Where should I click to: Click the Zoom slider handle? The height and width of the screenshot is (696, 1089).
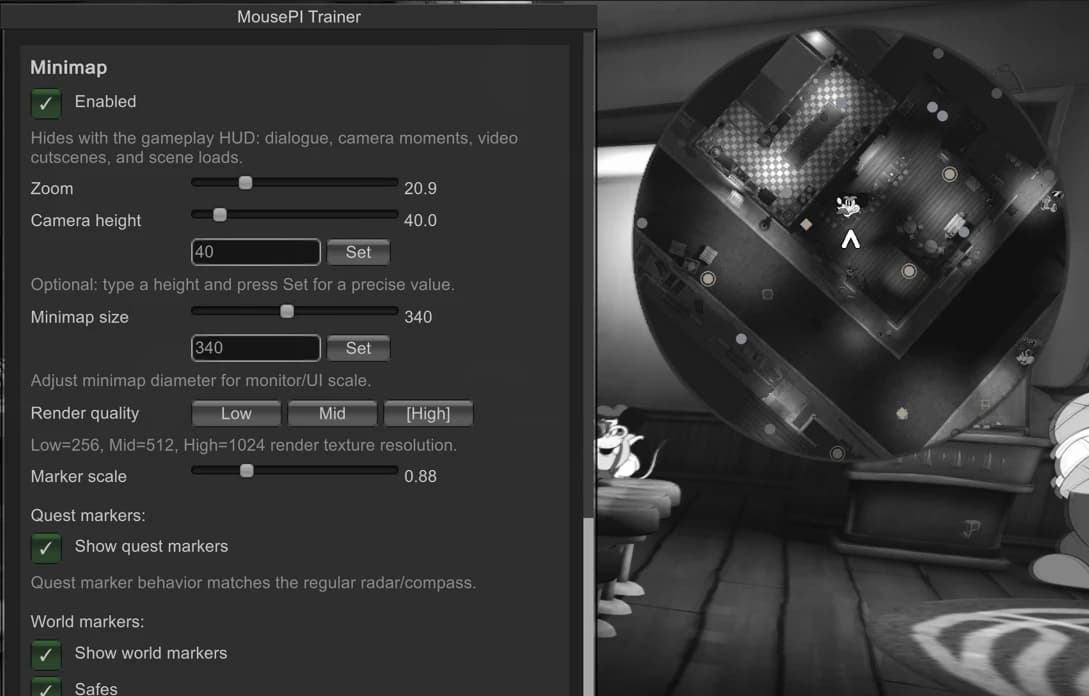point(245,183)
